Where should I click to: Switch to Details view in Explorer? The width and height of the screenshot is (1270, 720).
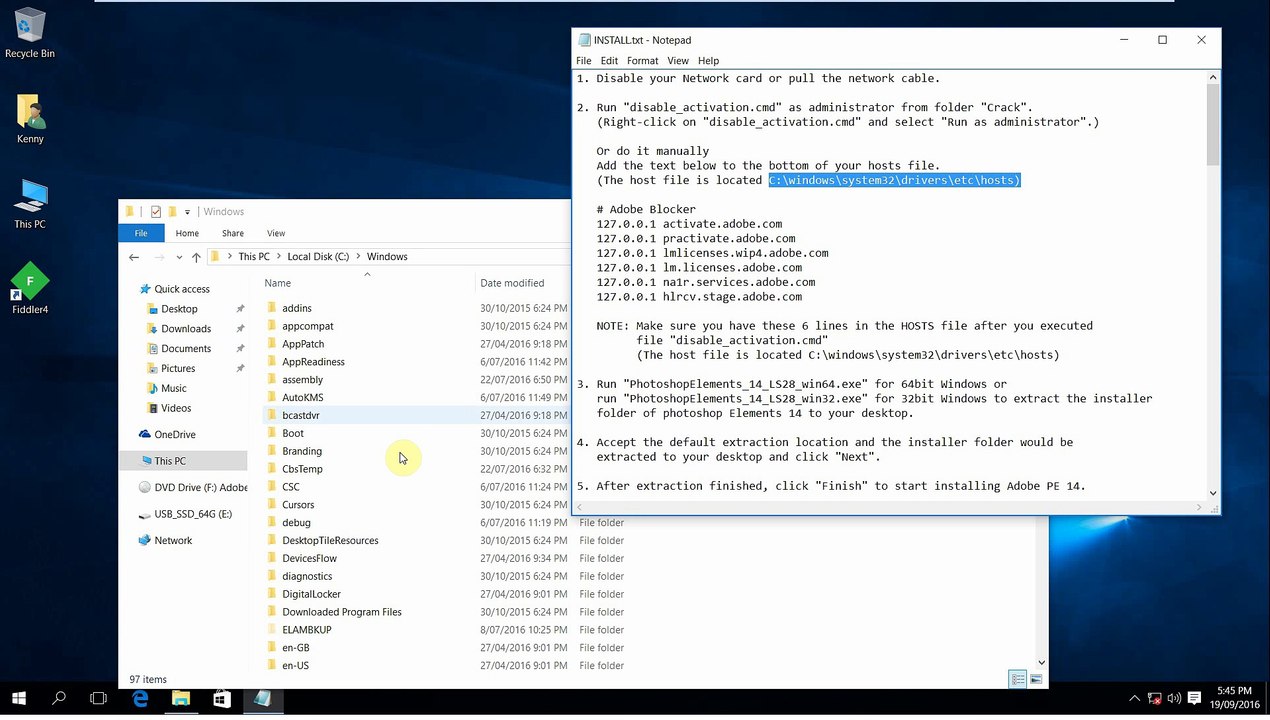1017,680
